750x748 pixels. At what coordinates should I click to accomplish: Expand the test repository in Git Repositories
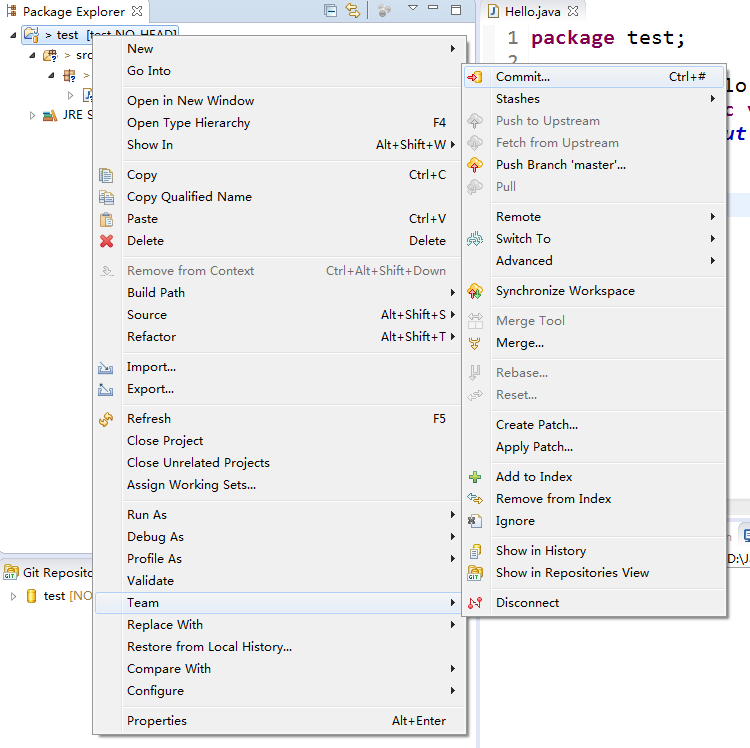(13, 596)
